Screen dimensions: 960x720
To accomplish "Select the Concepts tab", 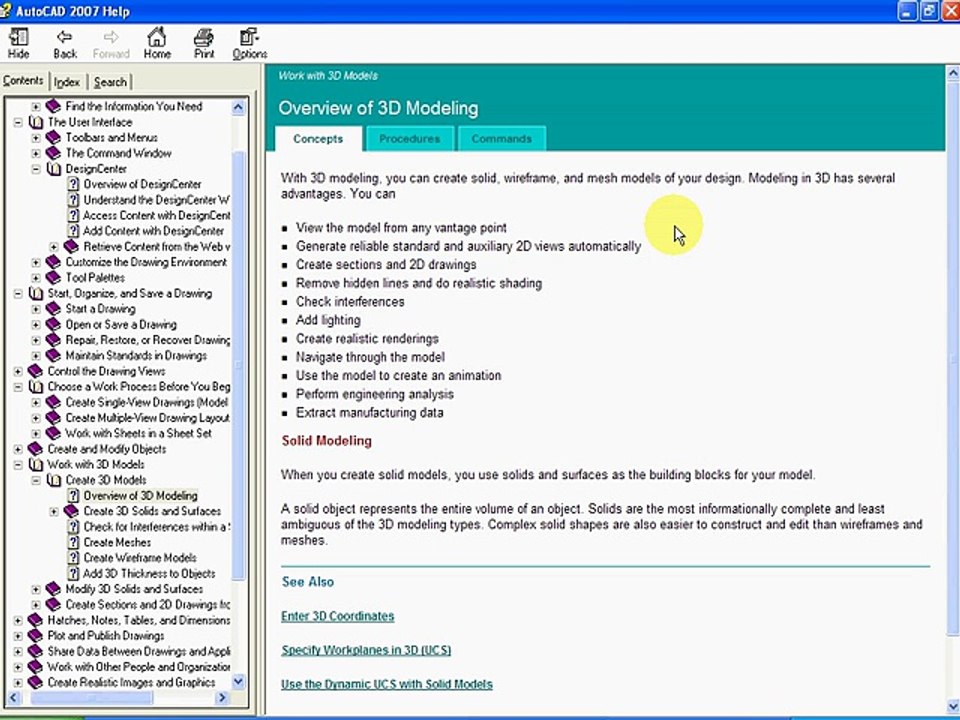I will pos(318,139).
